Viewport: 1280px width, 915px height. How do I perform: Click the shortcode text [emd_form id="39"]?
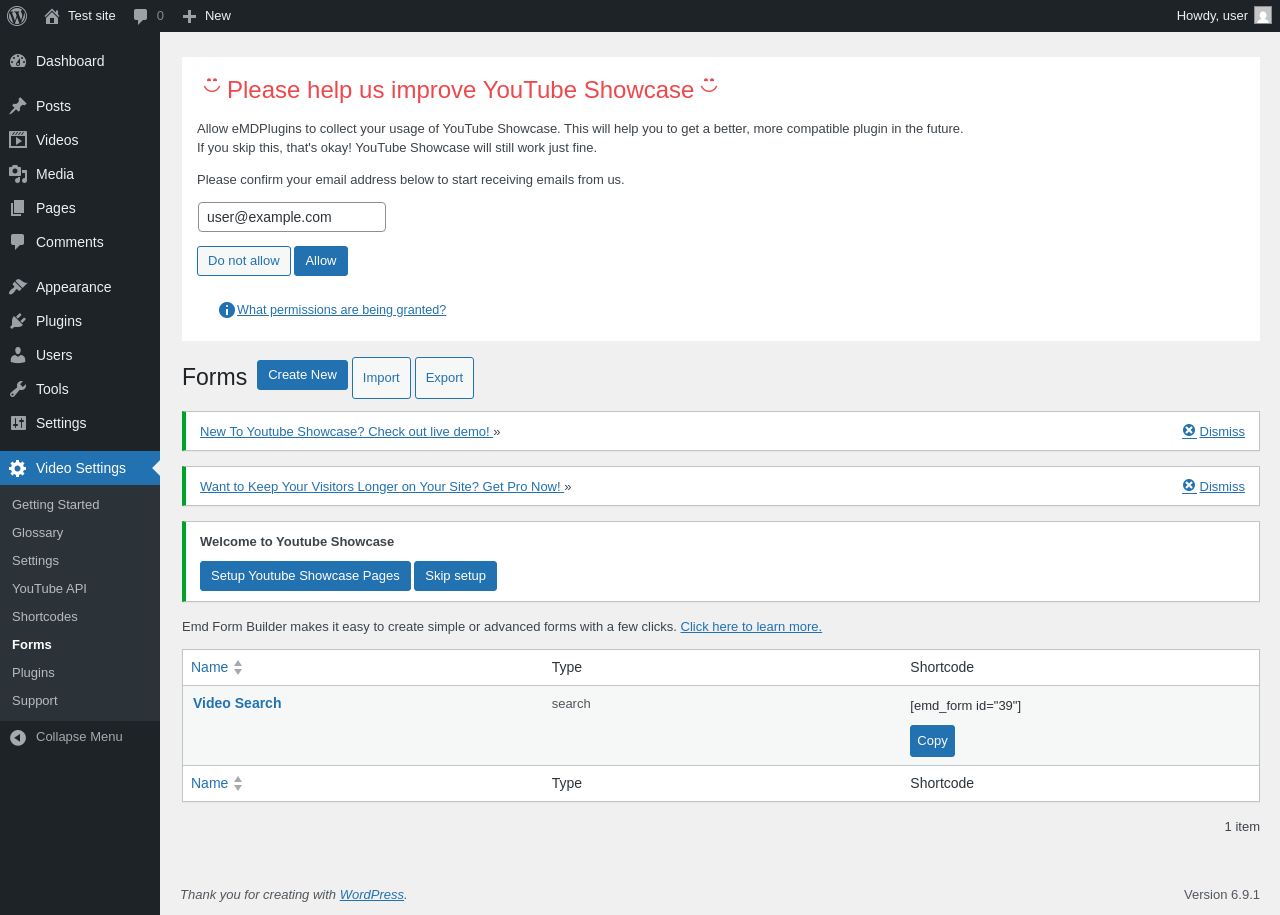(965, 705)
